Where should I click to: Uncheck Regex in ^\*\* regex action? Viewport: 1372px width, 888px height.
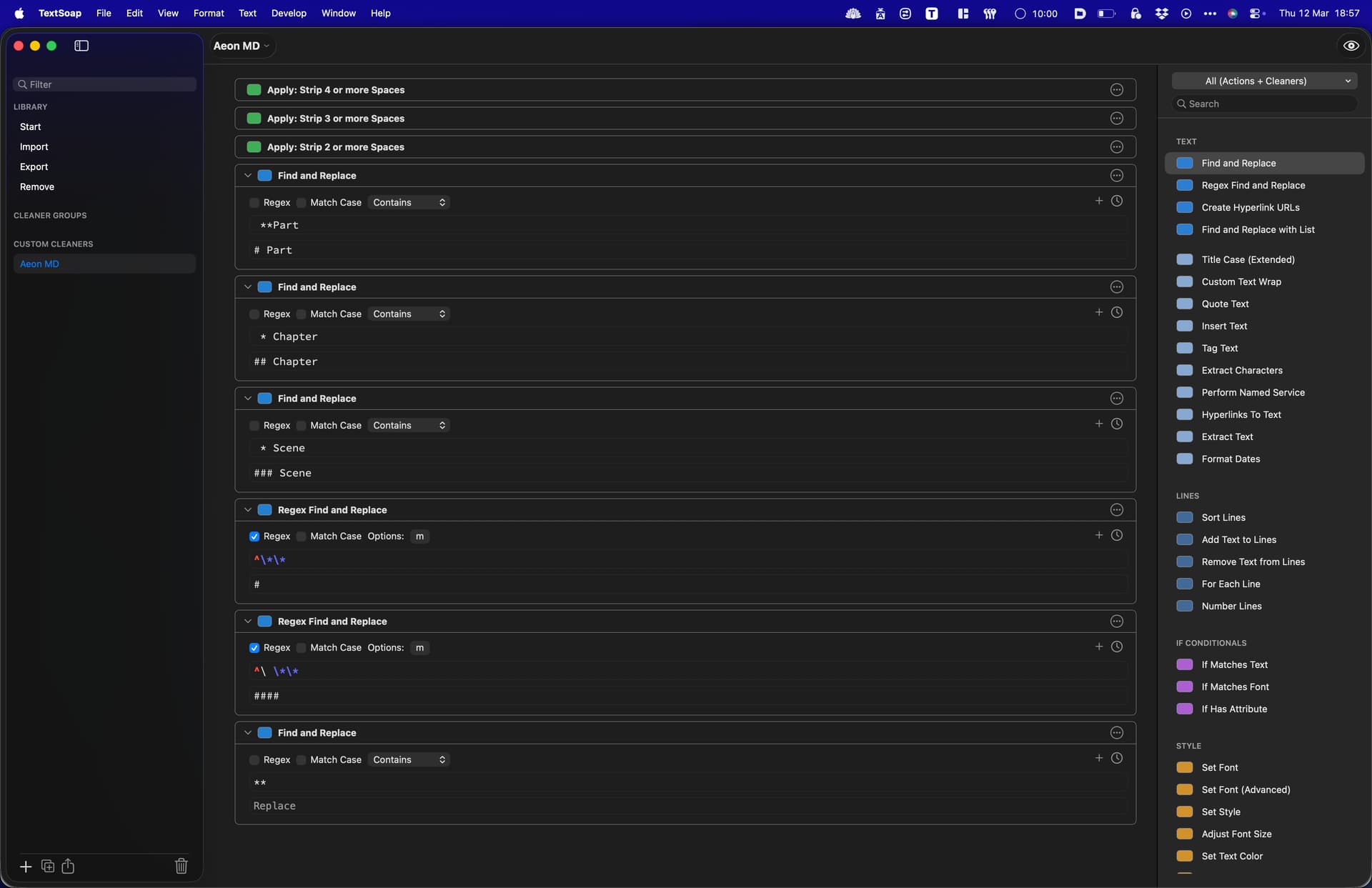tap(254, 537)
